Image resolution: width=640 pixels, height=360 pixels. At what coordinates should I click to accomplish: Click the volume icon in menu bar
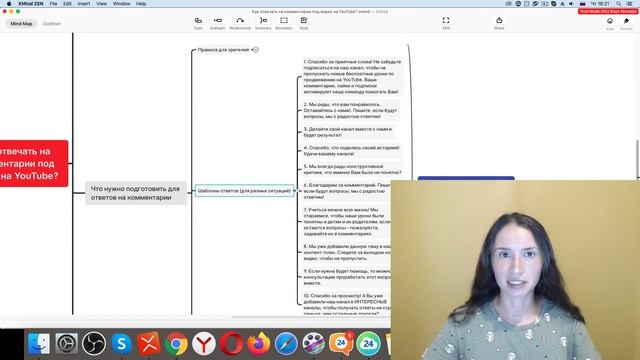pos(571,4)
